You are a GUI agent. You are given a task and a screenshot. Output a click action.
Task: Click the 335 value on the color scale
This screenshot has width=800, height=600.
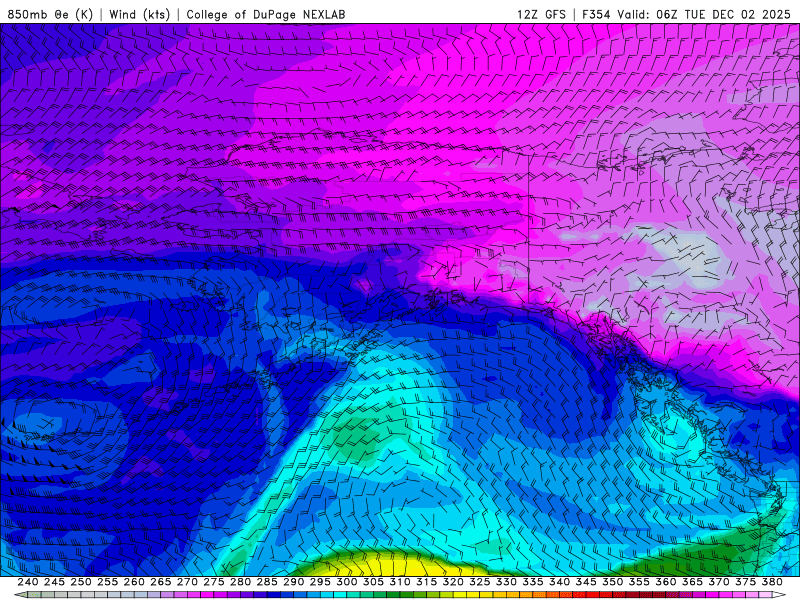pos(533,582)
